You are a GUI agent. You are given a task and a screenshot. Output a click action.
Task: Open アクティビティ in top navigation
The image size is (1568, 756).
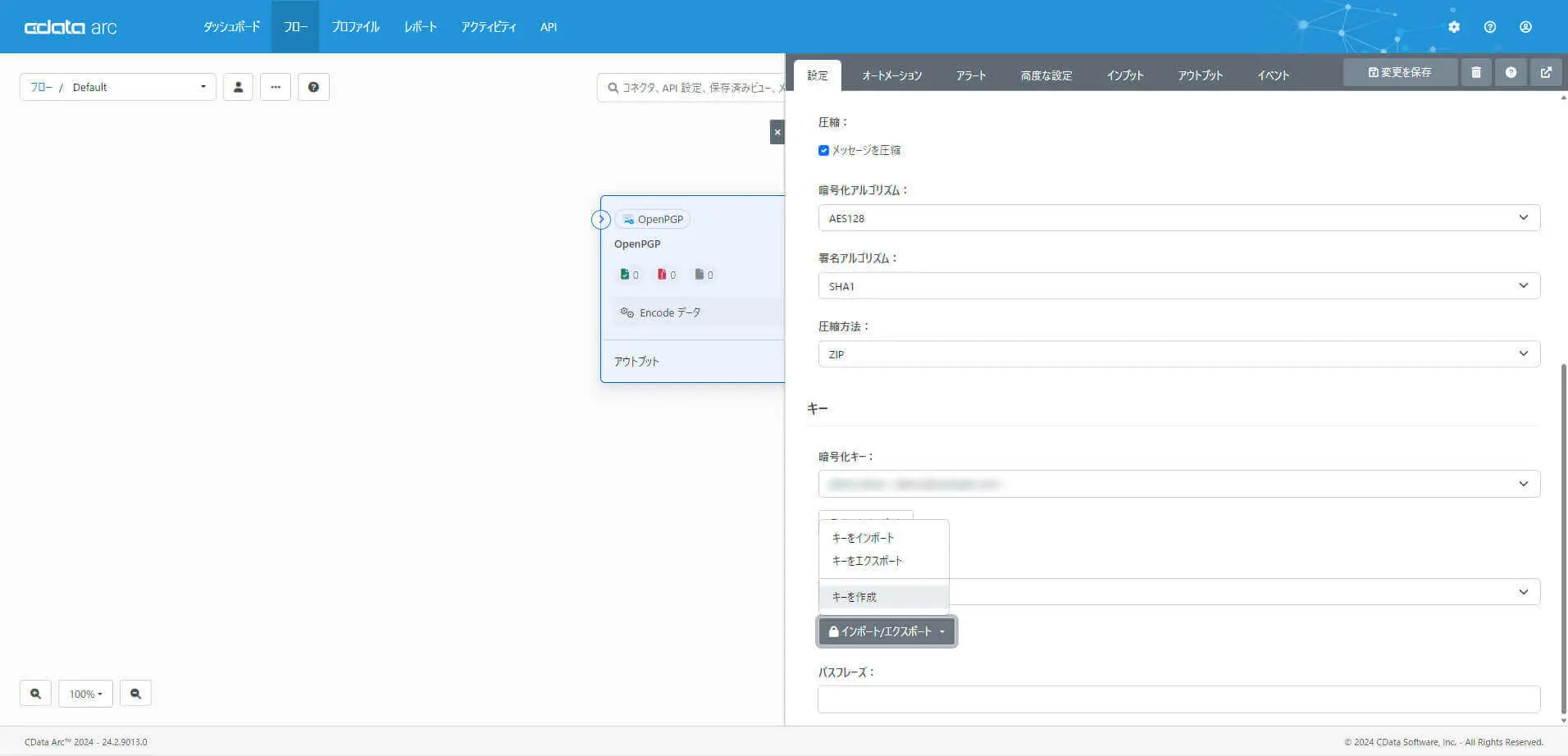coord(489,27)
